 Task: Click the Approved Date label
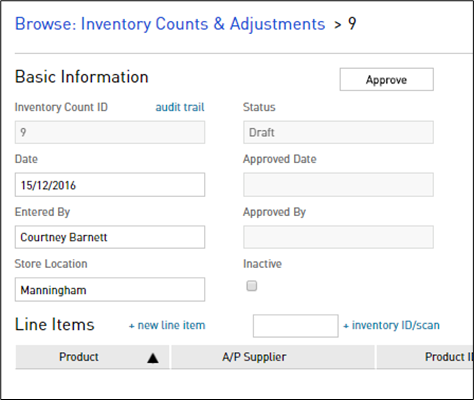click(x=280, y=159)
